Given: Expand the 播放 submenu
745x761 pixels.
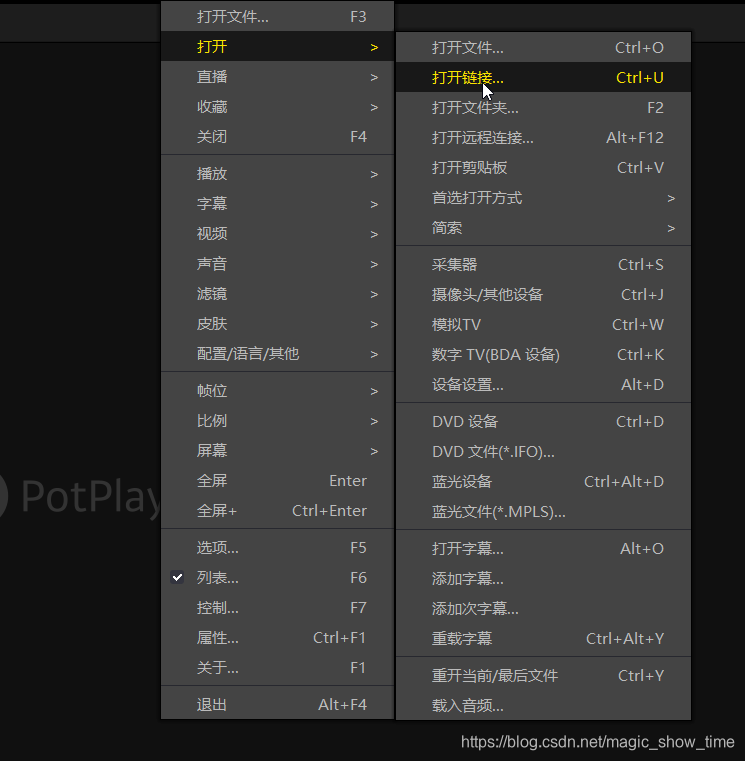Looking at the screenshot, I should pos(277,174).
